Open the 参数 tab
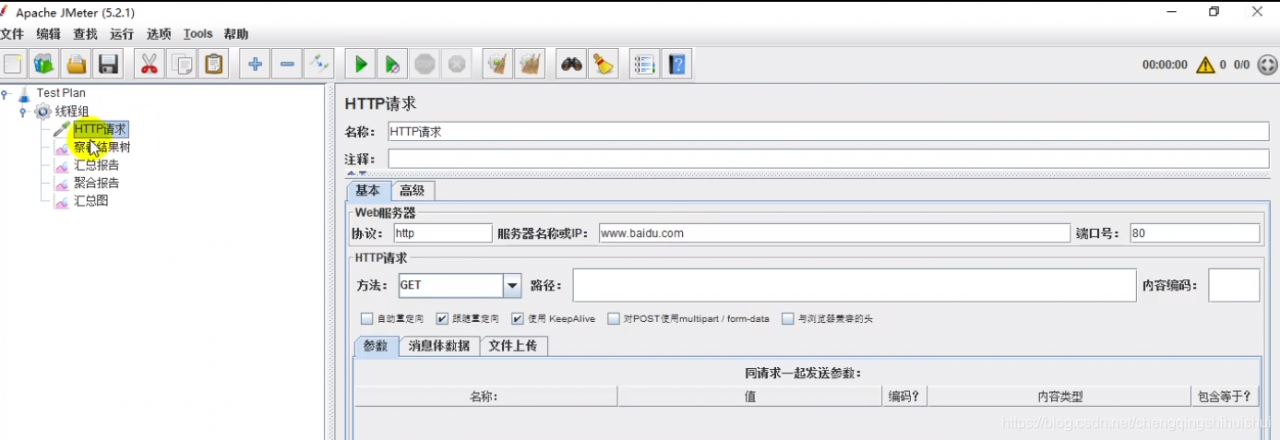The height and width of the screenshot is (440, 1280). pyautogui.click(x=376, y=346)
